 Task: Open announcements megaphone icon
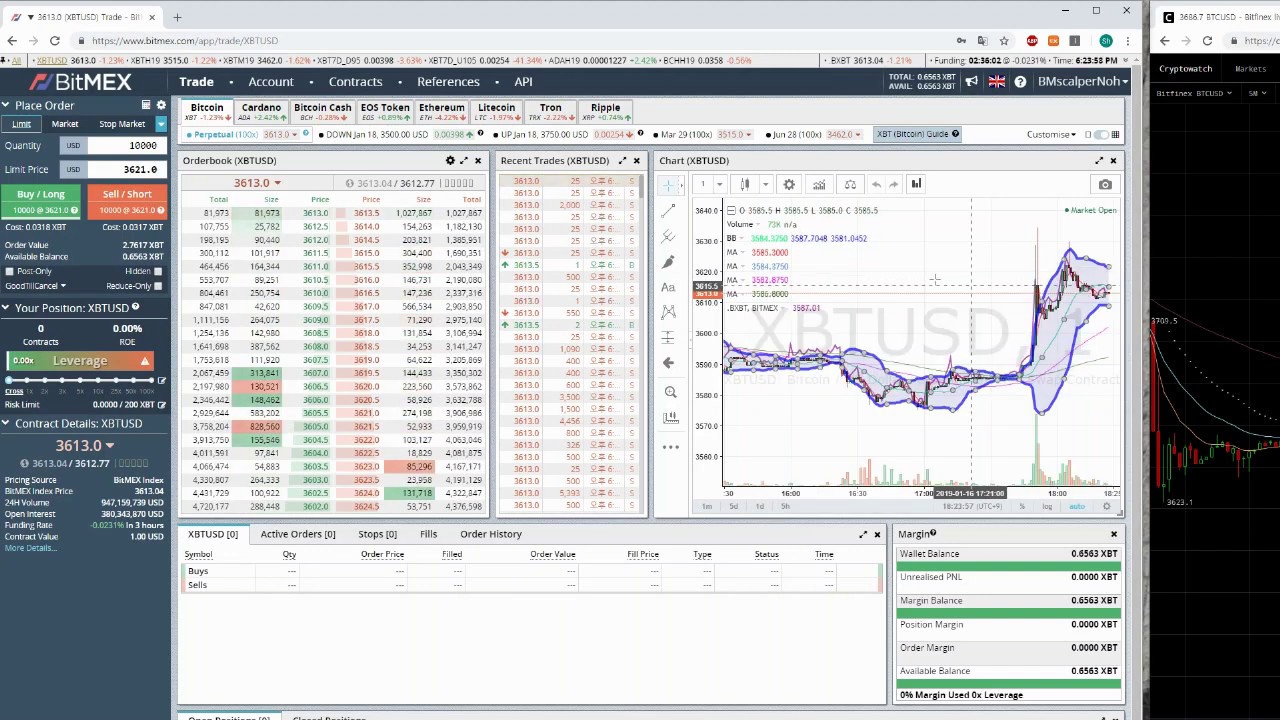(973, 82)
